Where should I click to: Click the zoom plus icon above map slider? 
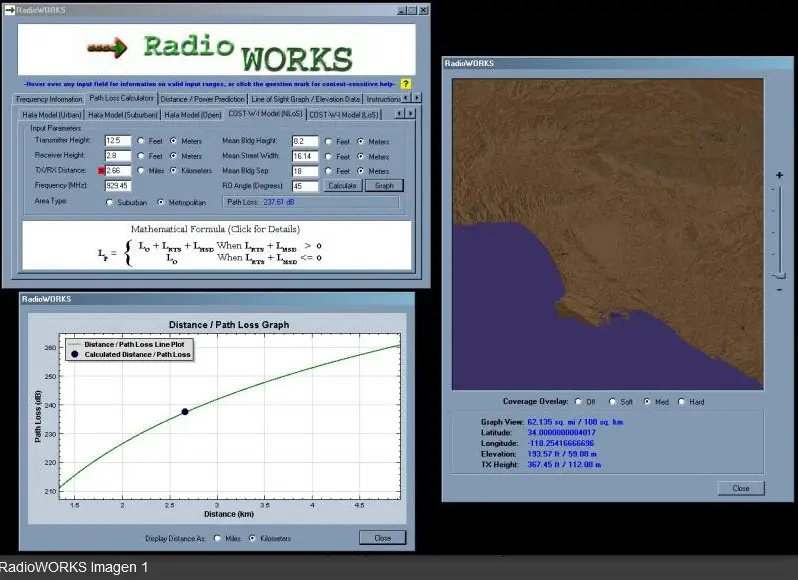779,175
